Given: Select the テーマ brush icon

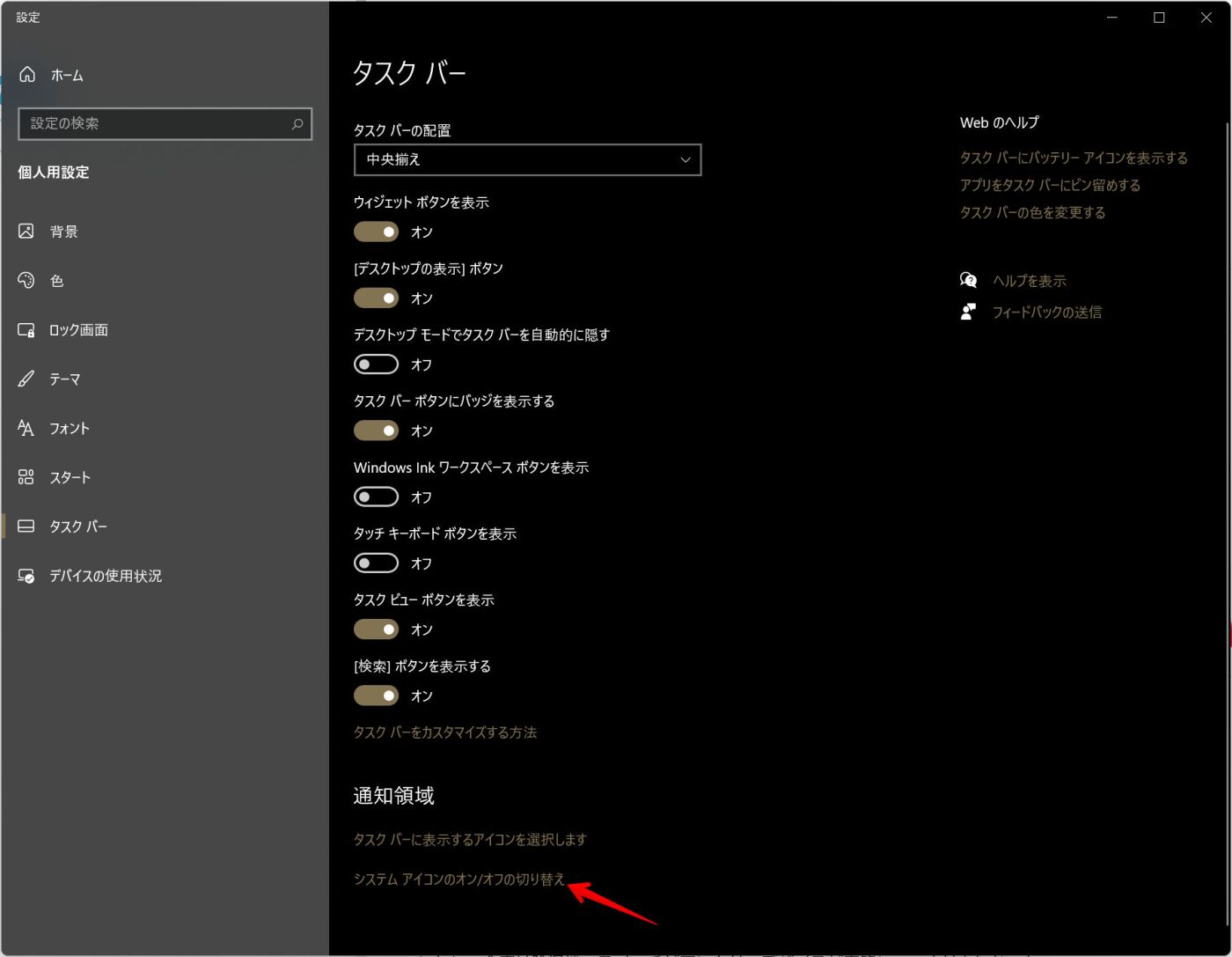Looking at the screenshot, I should click(x=26, y=379).
